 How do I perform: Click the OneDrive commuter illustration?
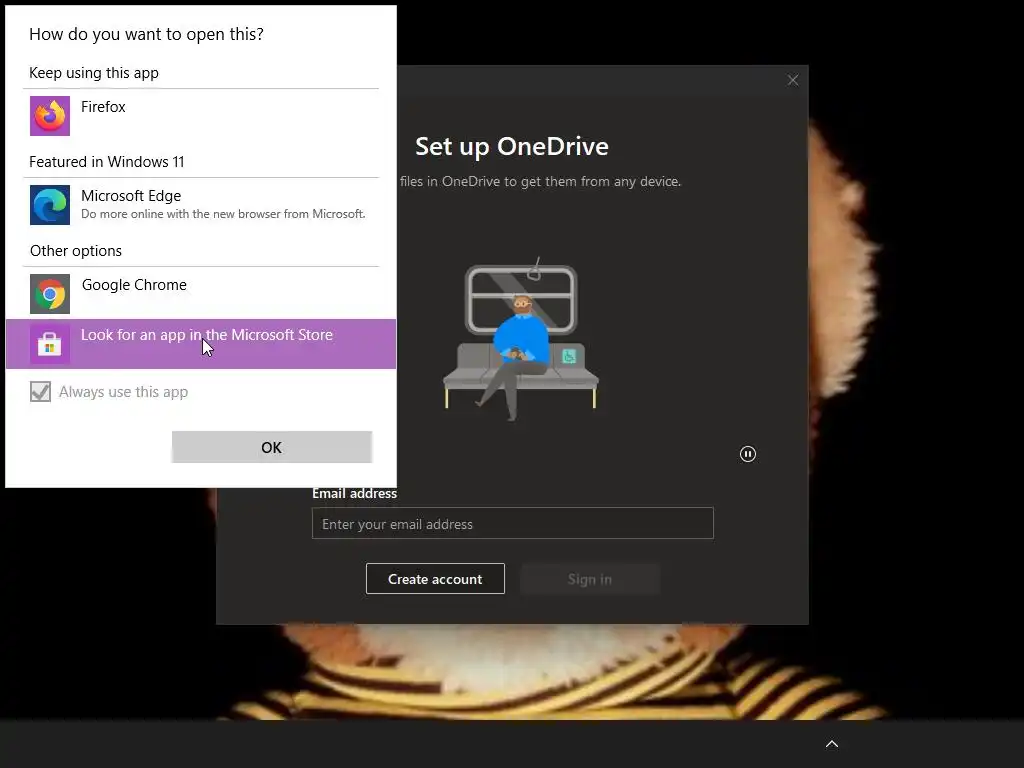(521, 340)
